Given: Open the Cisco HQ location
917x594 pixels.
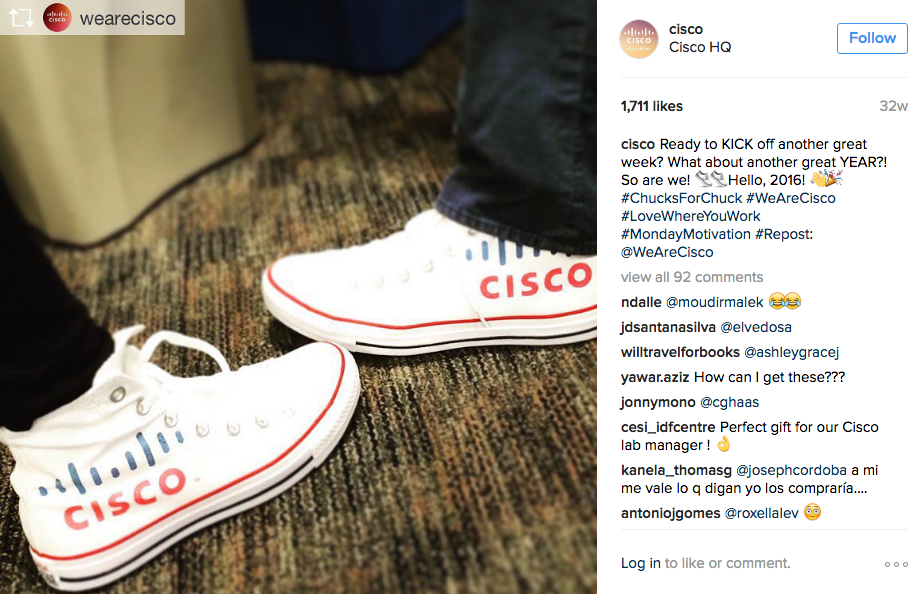Looking at the screenshot, I should pyautogui.click(x=700, y=47).
